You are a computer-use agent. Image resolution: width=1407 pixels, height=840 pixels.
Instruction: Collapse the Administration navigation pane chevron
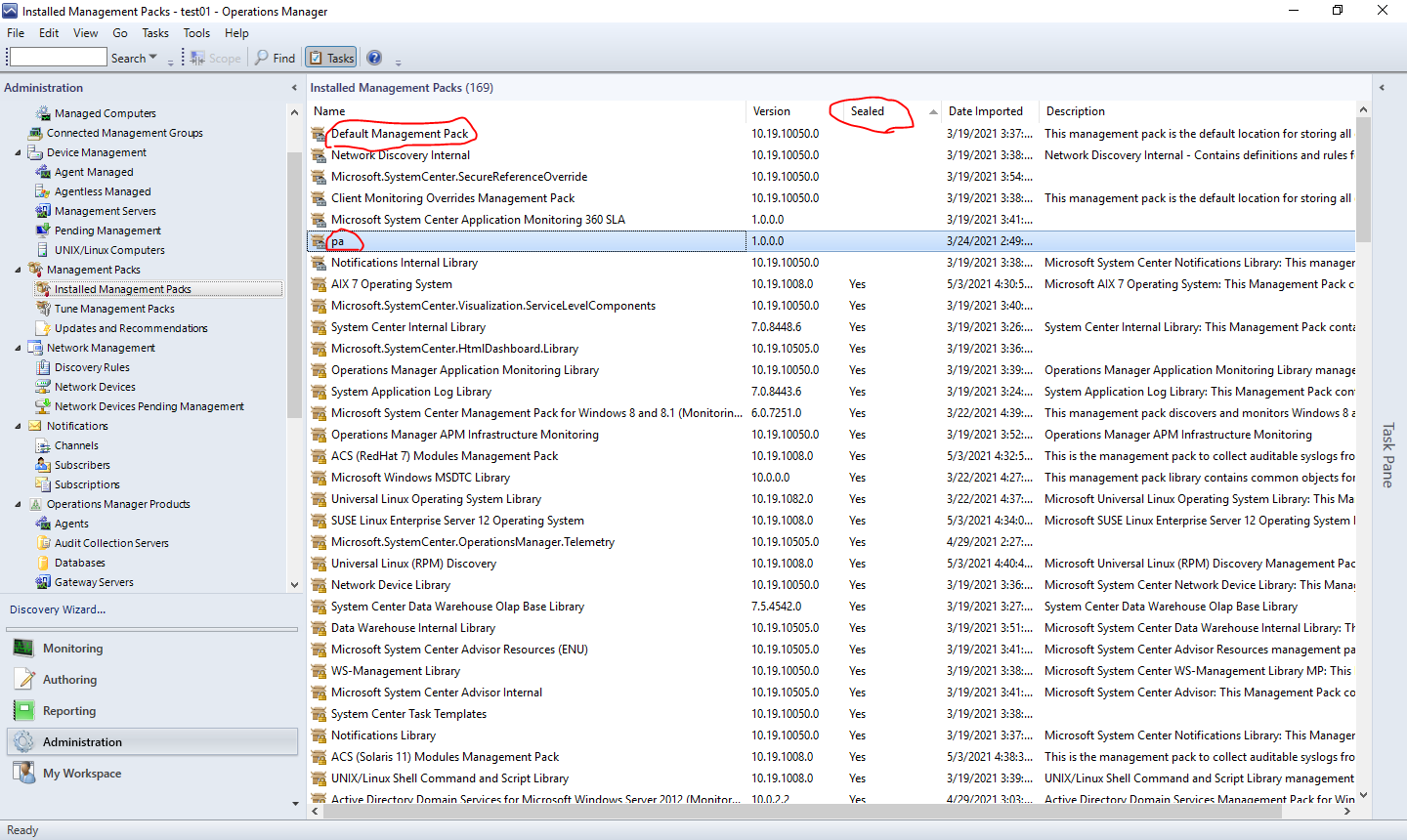[294, 88]
